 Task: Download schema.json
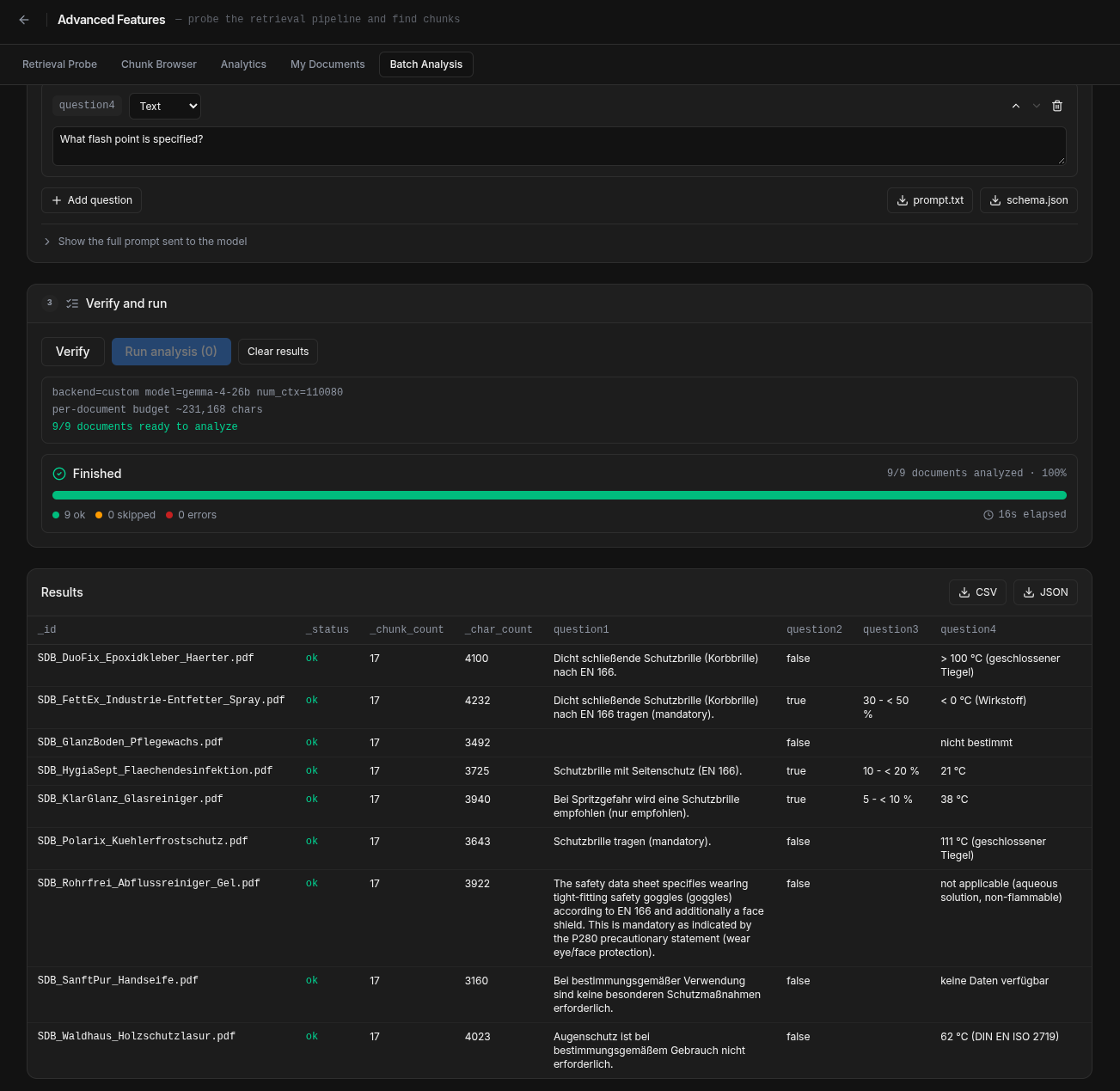1029,200
